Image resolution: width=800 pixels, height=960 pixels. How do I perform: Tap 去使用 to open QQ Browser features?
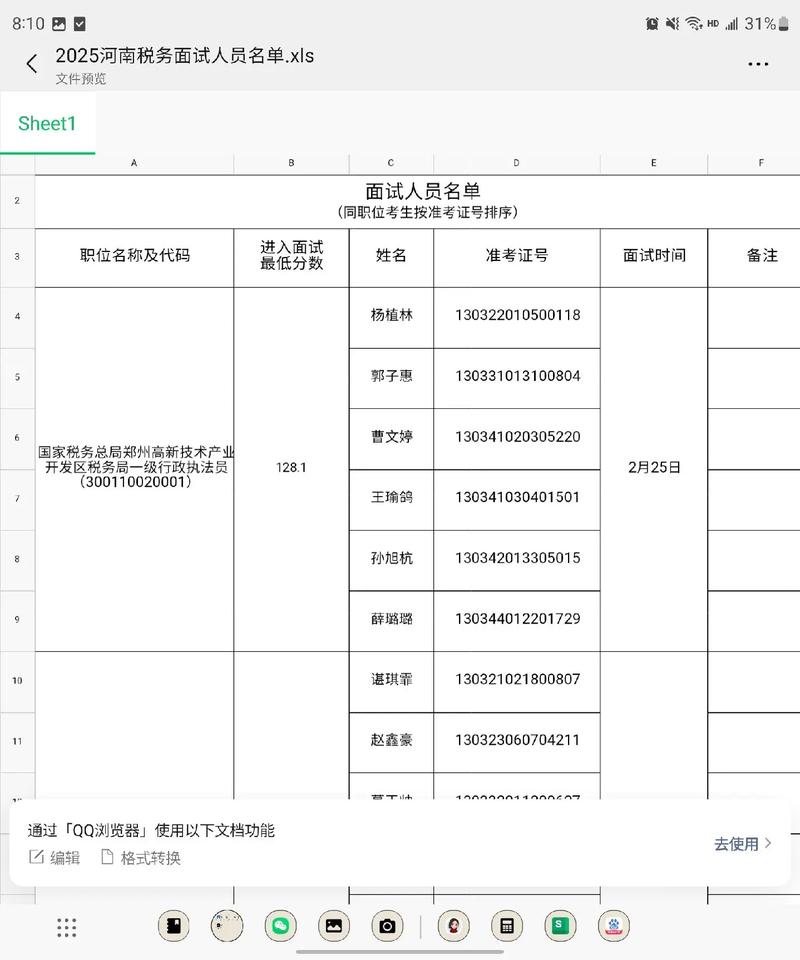tap(740, 843)
